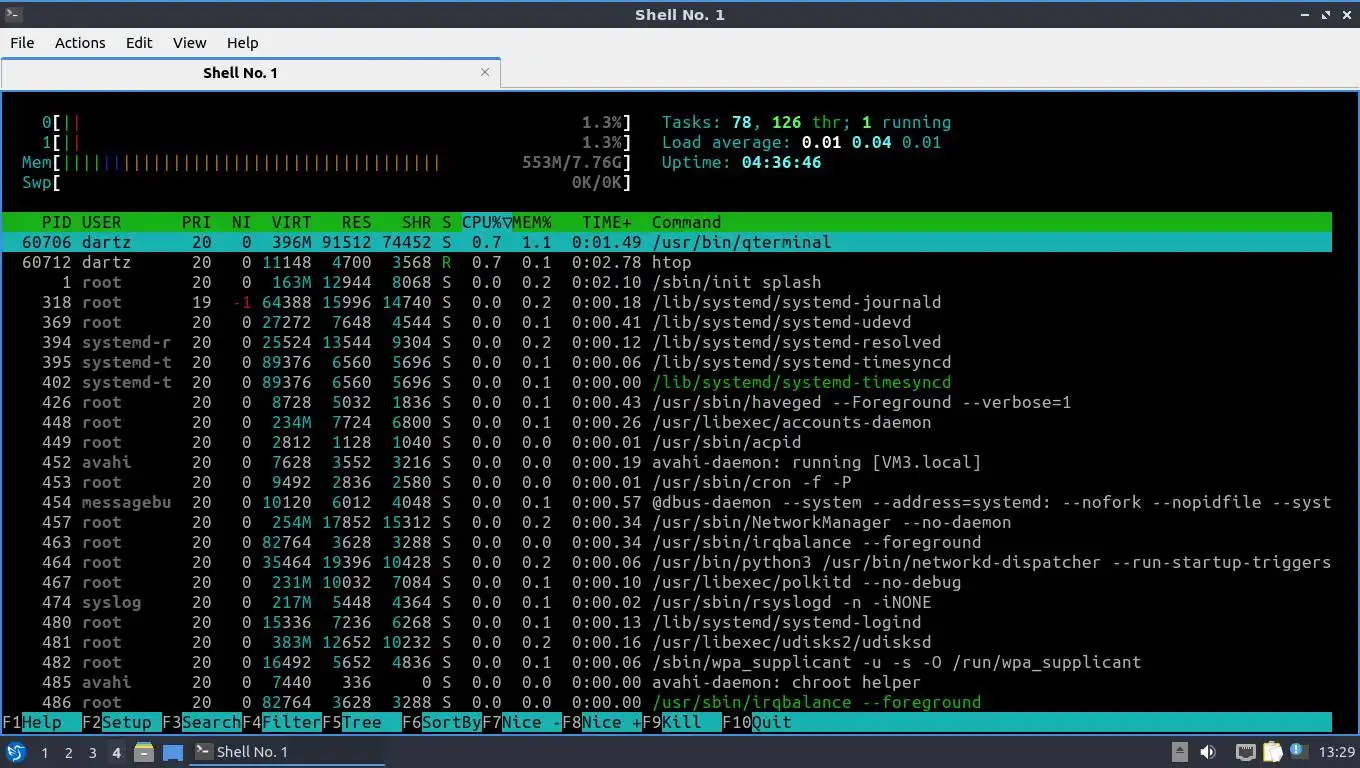Click the F4 Filter button
Image resolution: width=1360 pixels, height=768 pixels.
coord(281,722)
